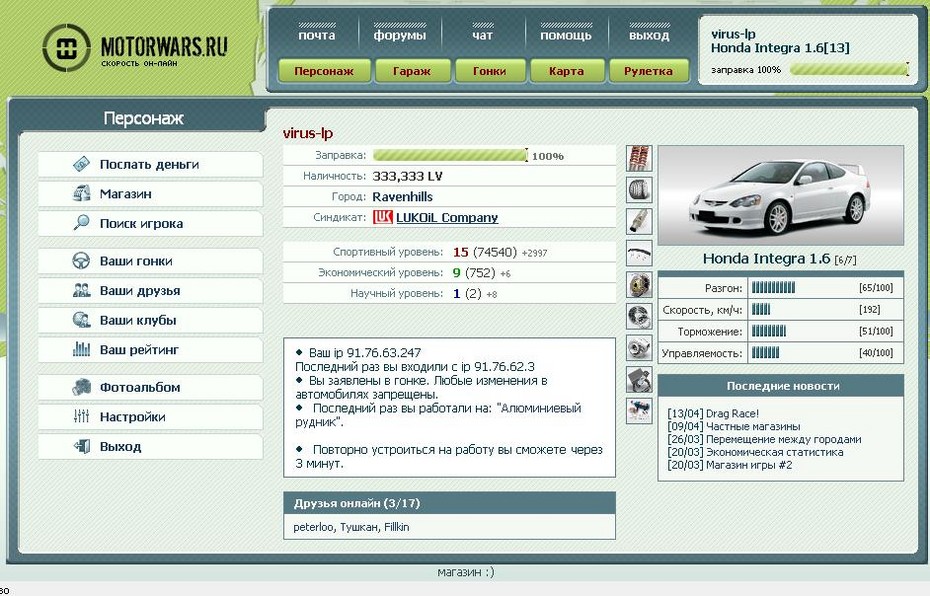
Task: Switch to the Гонки tab
Action: 490,71
